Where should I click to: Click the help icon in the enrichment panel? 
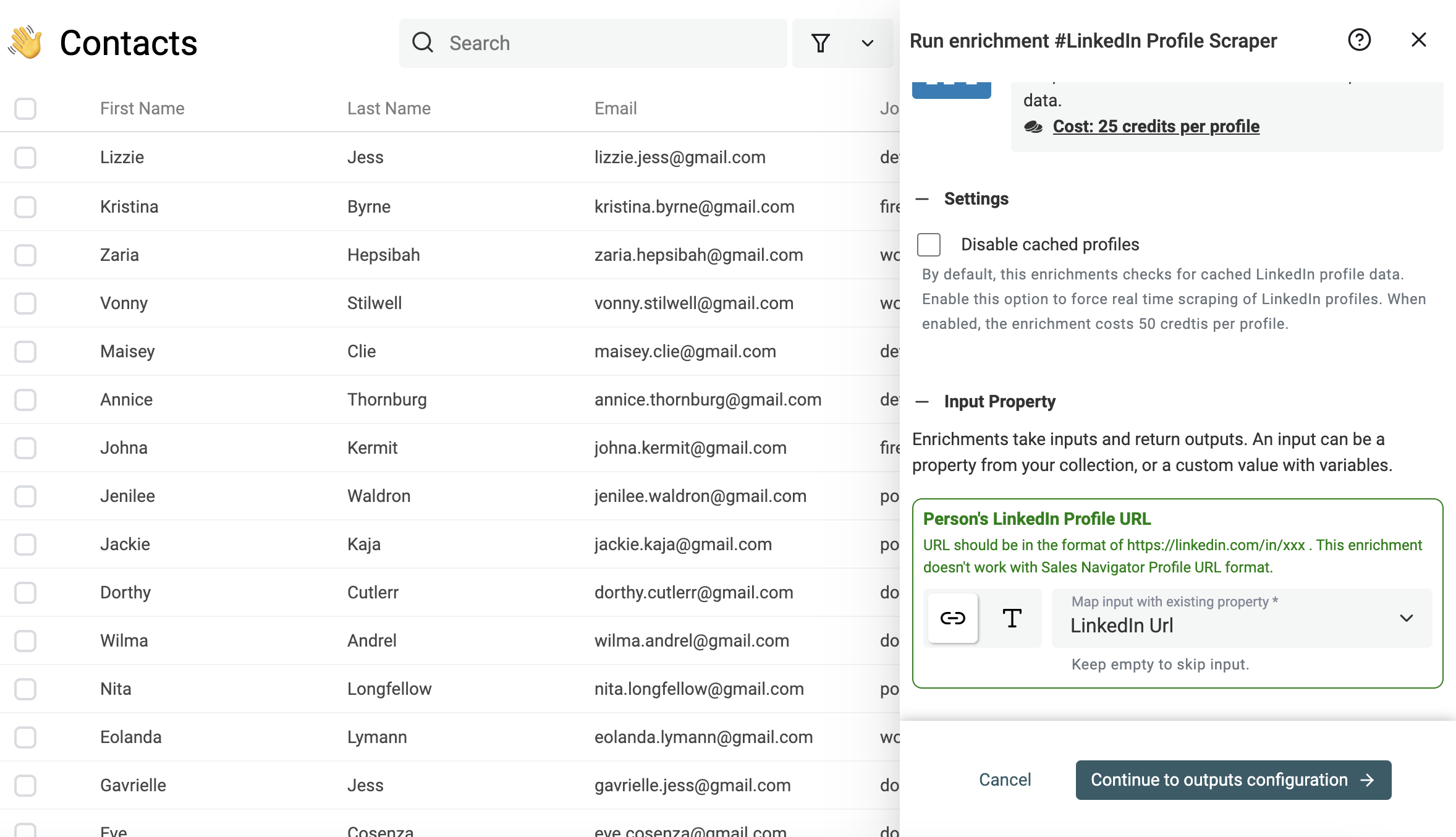tap(1359, 40)
